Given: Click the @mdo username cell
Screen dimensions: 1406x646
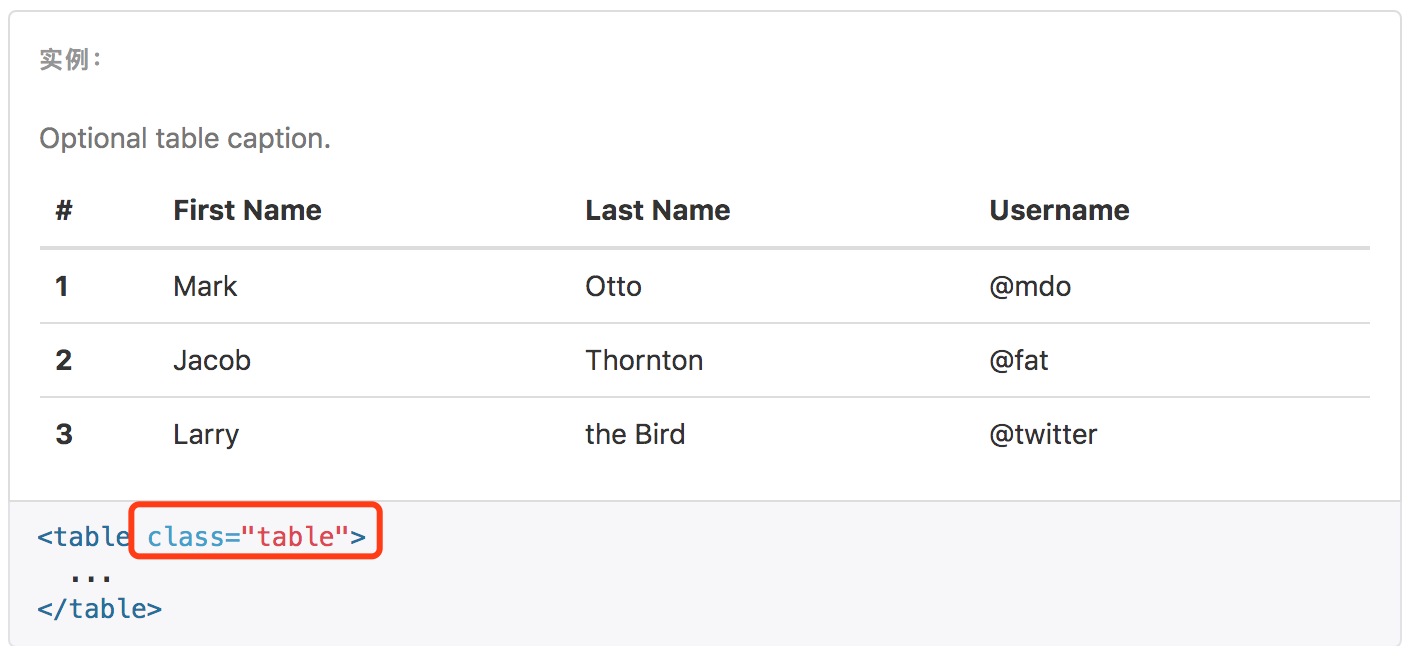Looking at the screenshot, I should [x=1030, y=287].
